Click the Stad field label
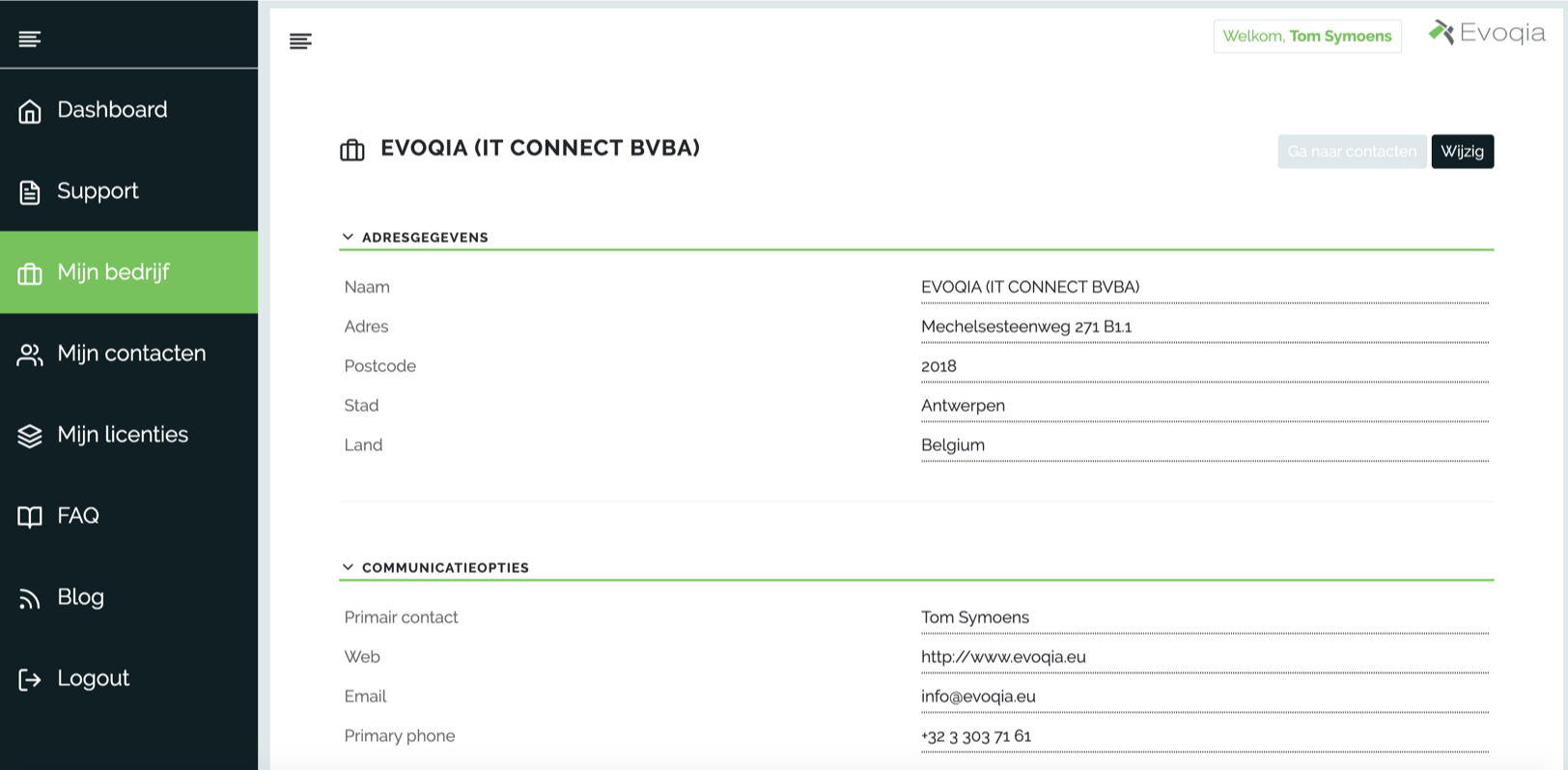Screen dimensions: 1568x770 [x=361, y=406]
